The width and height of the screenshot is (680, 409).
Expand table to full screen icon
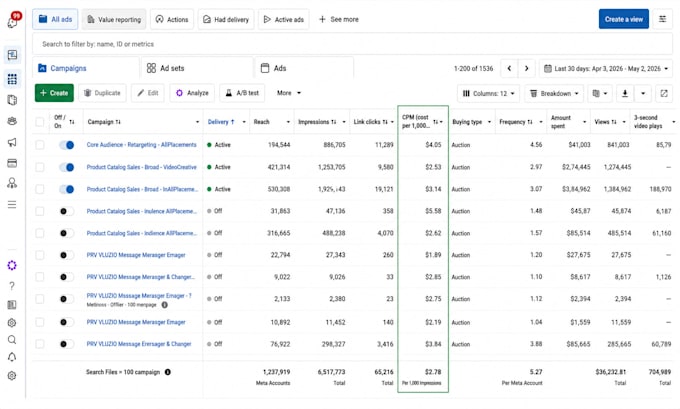(664, 93)
